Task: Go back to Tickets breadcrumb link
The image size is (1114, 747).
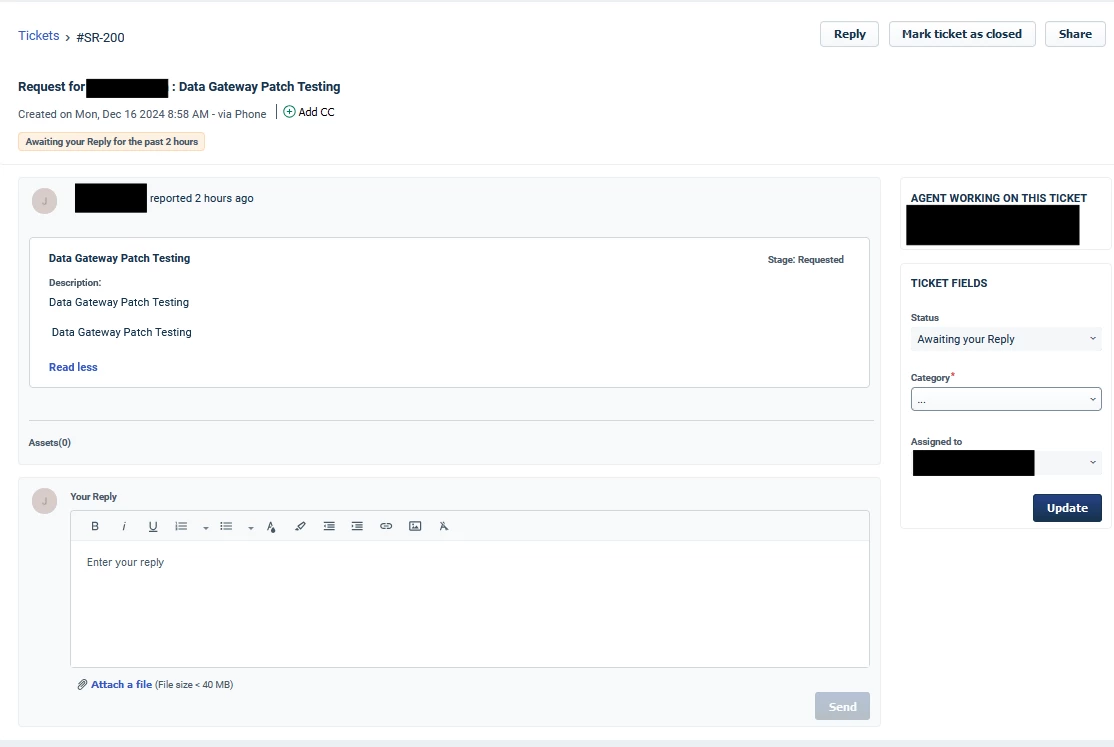Action: (x=38, y=36)
